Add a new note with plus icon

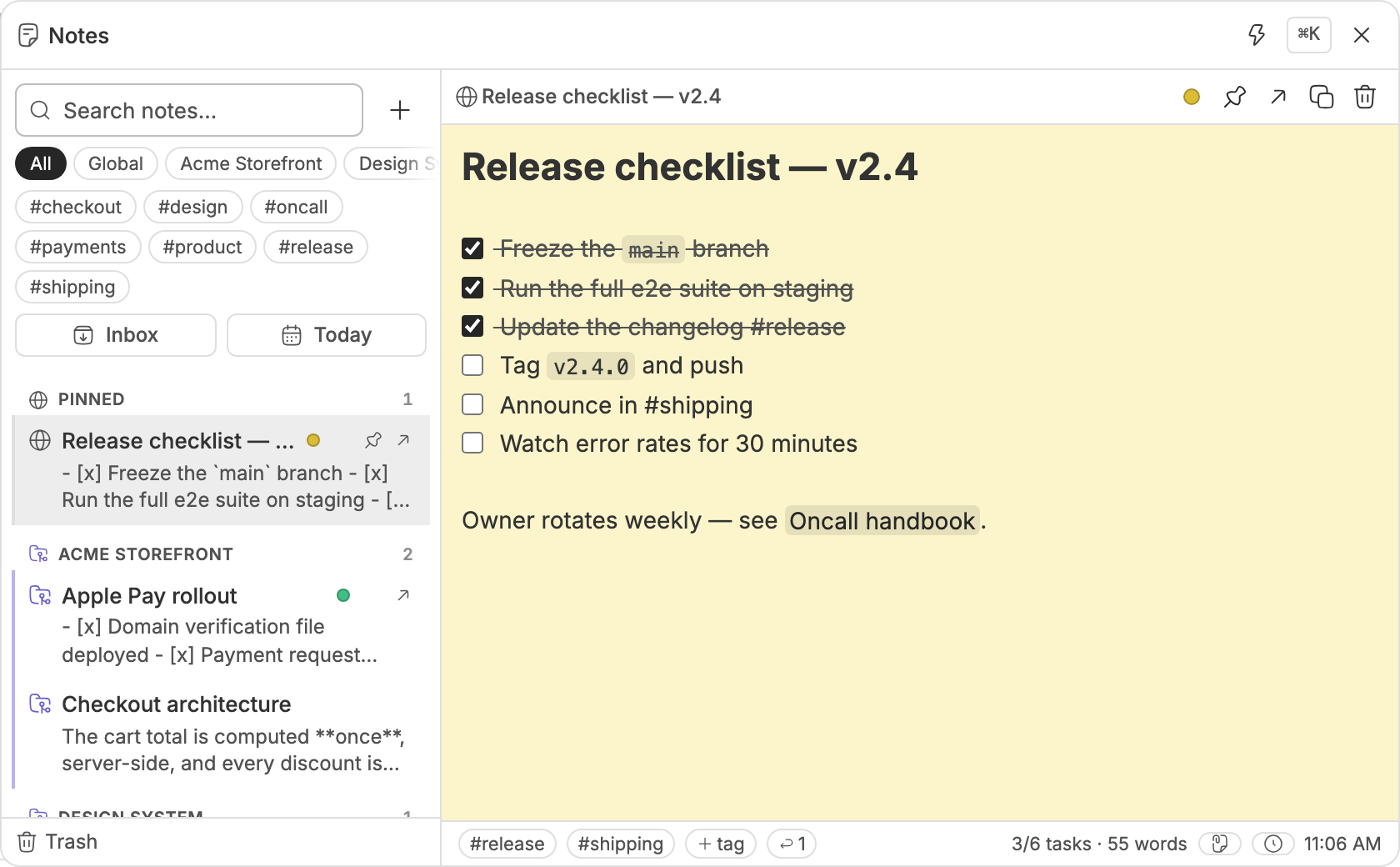point(400,110)
